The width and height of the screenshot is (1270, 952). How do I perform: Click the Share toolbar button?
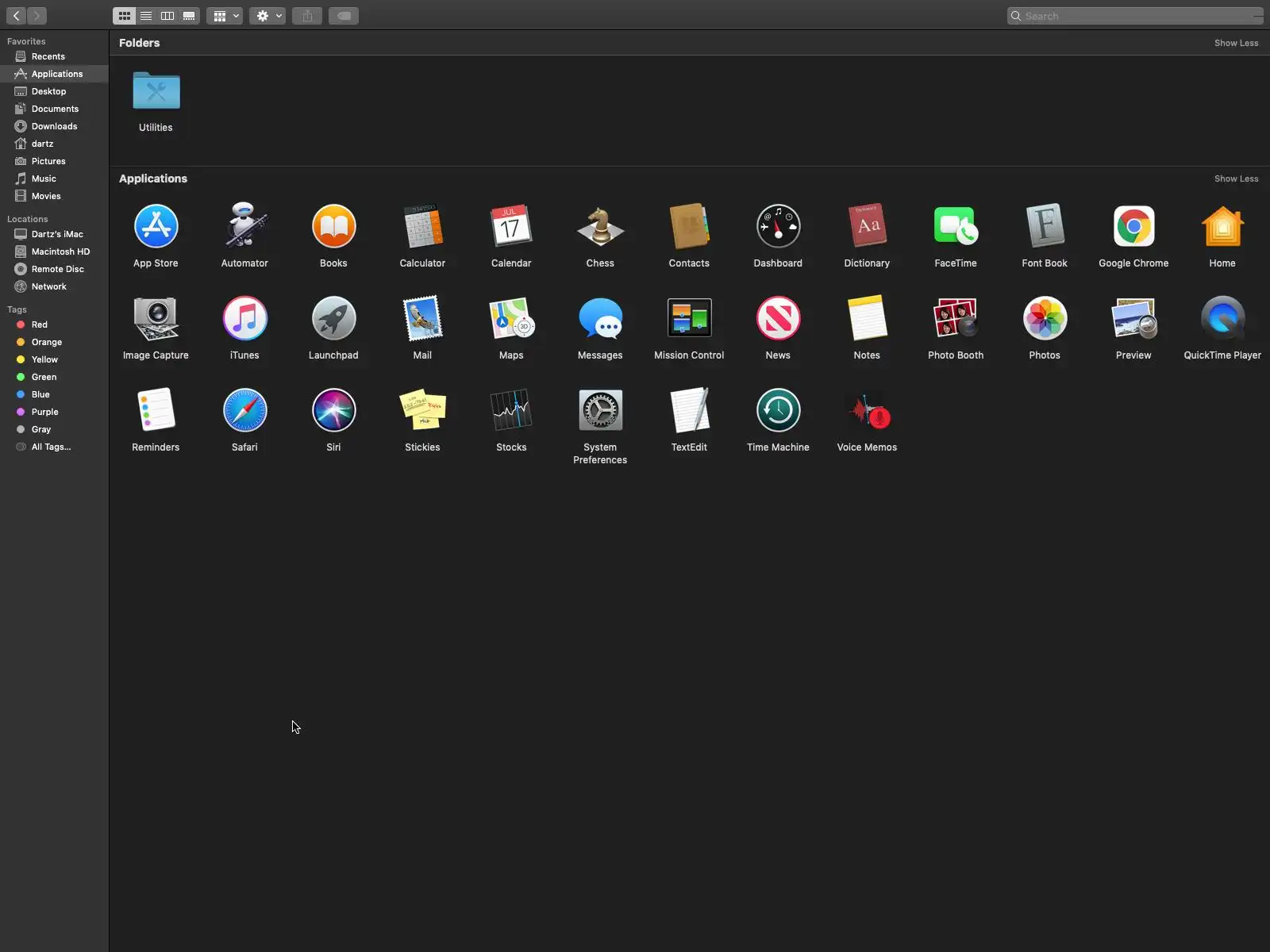pyautogui.click(x=307, y=16)
